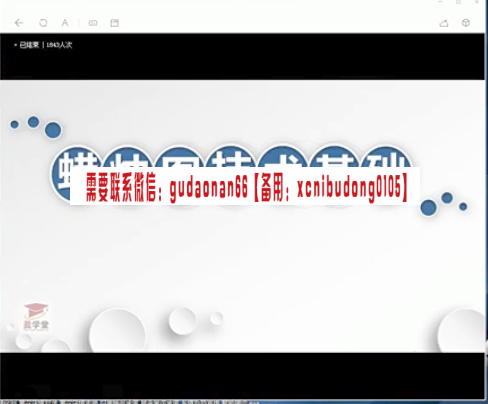Share the page using the share icon
The image size is (488, 404).
click(x=444, y=23)
